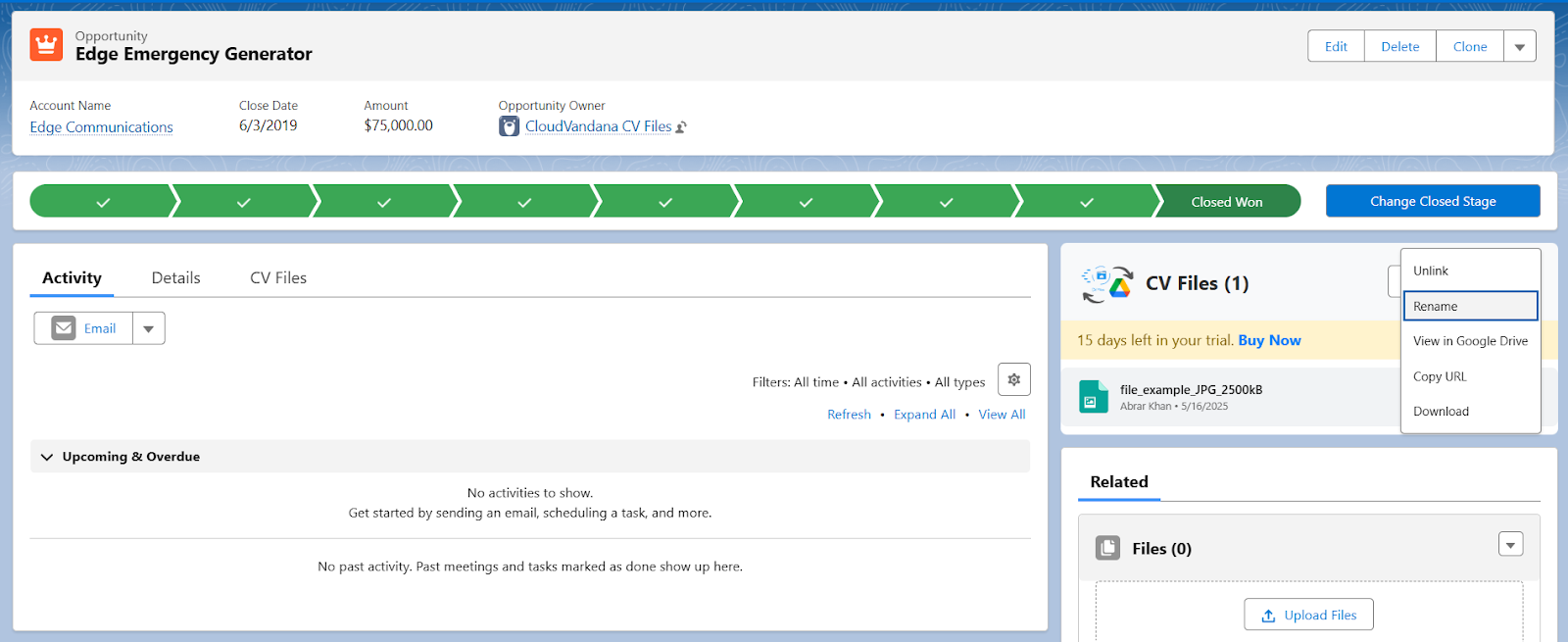Click the CV Files Google Drive logo

pyautogui.click(x=1107, y=284)
